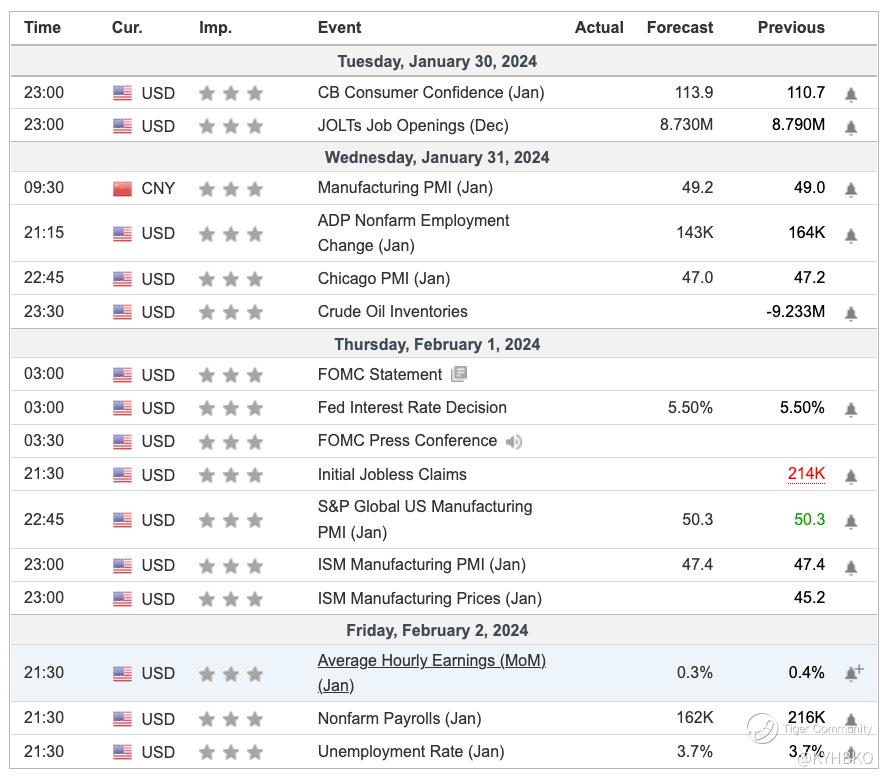The width and height of the screenshot is (890, 778).
Task: Click the Imp. column header
Action: [x=215, y=27]
